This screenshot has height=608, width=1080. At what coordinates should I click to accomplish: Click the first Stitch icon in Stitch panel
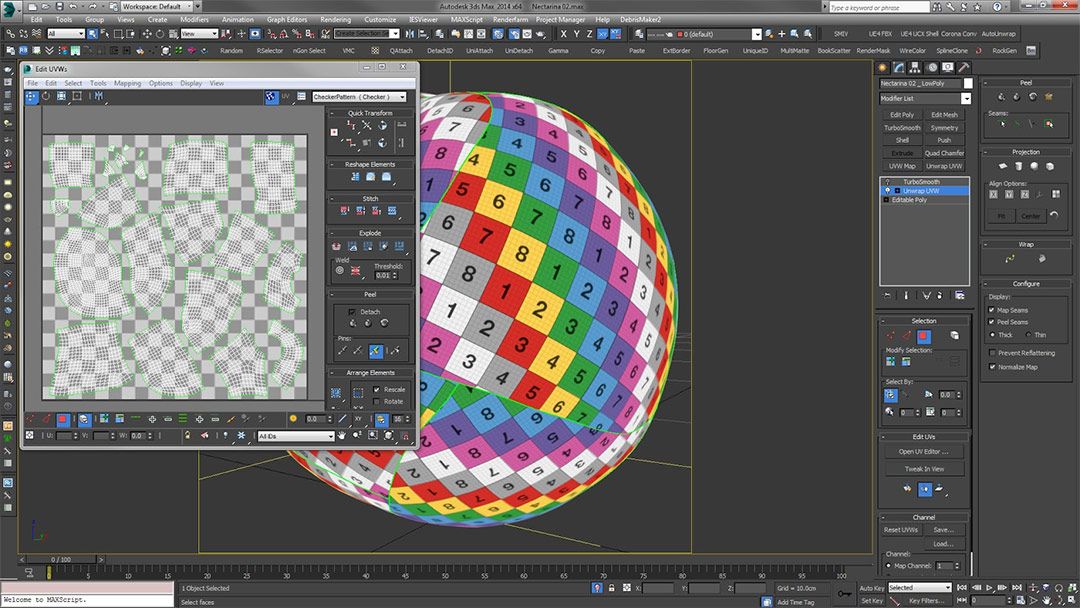coord(344,211)
